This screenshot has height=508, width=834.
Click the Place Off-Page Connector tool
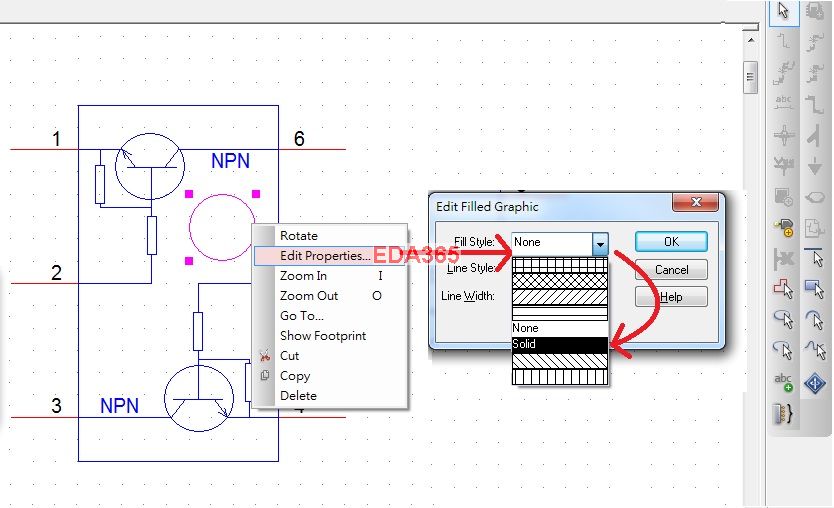pos(814,198)
